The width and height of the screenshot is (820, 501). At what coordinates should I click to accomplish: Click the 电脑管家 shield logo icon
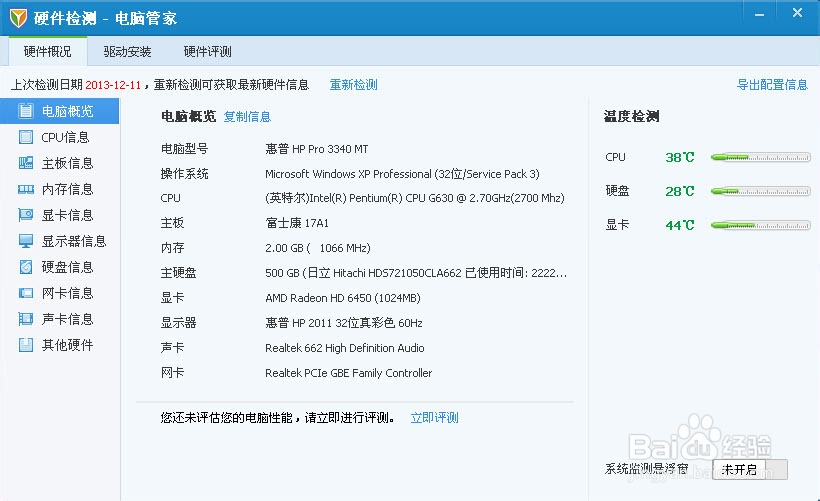[x=18, y=18]
